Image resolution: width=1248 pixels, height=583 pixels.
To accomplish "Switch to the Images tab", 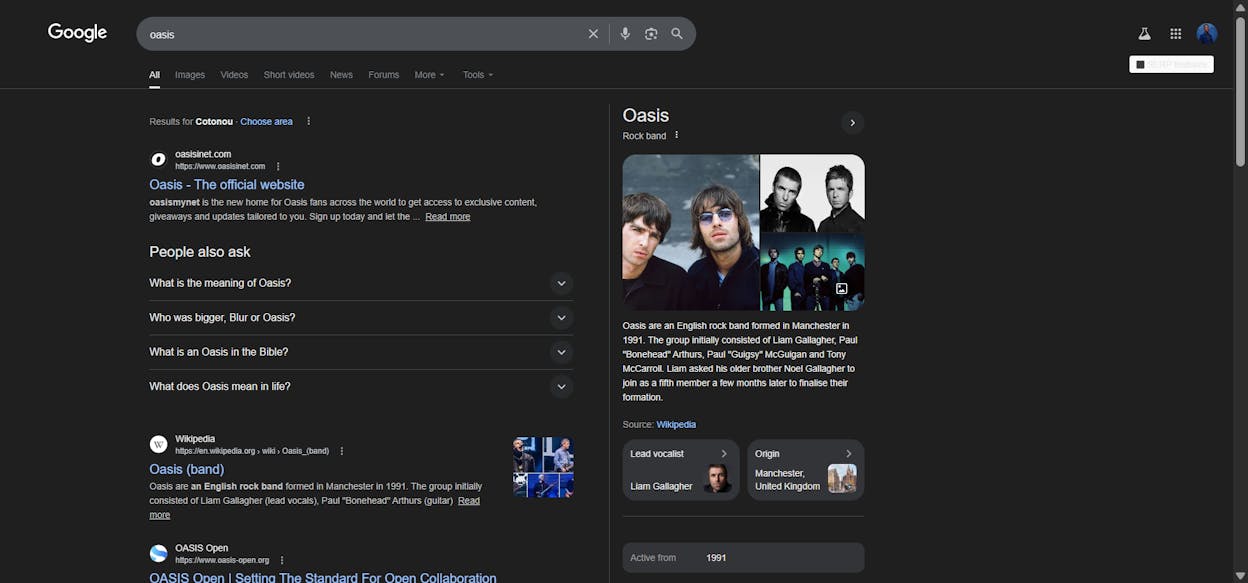I will tap(190, 75).
